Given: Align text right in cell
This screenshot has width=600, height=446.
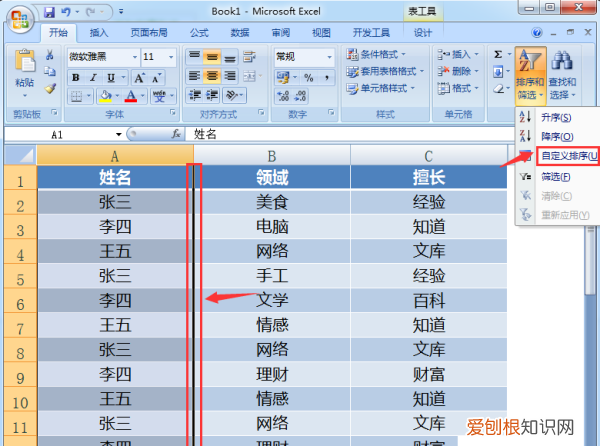Looking at the screenshot, I should (230, 76).
